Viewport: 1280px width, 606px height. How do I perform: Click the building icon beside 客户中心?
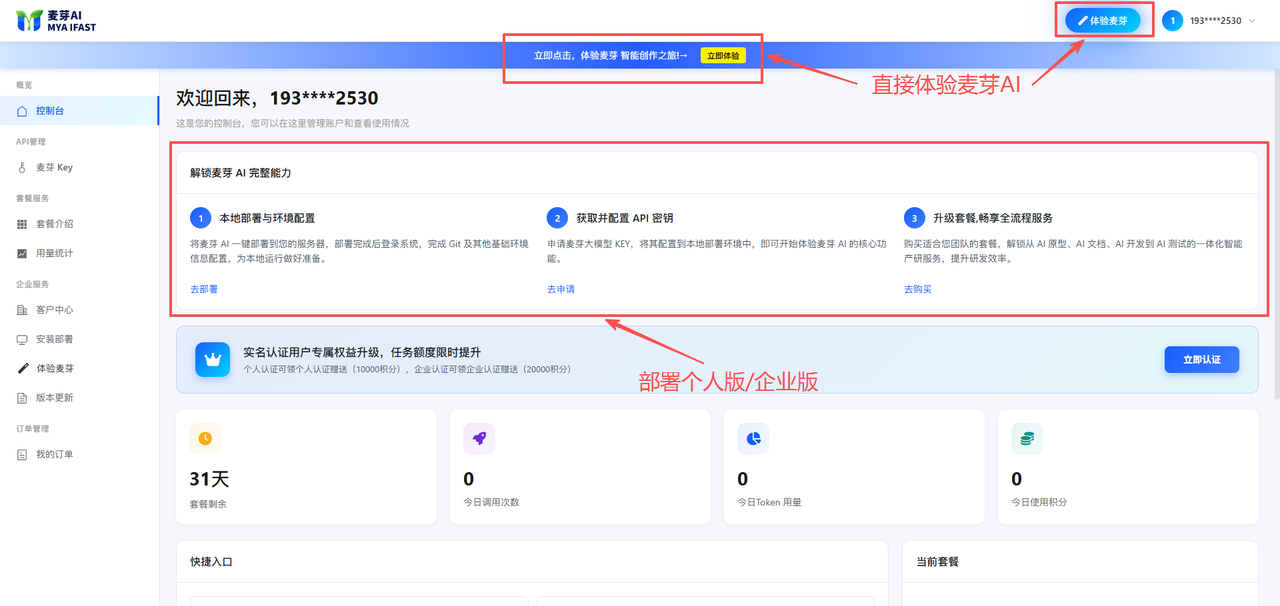[22, 311]
